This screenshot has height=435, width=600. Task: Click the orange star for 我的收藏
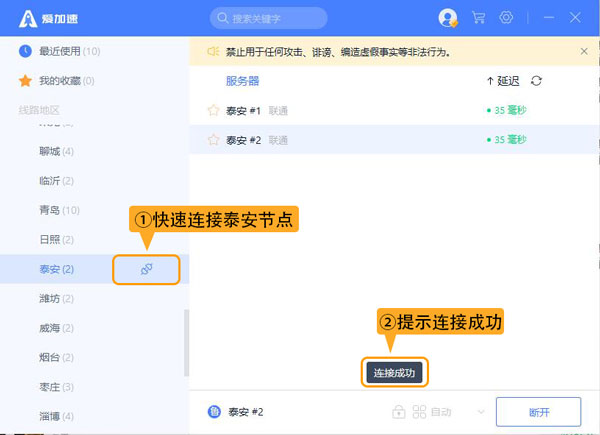tap(25, 81)
